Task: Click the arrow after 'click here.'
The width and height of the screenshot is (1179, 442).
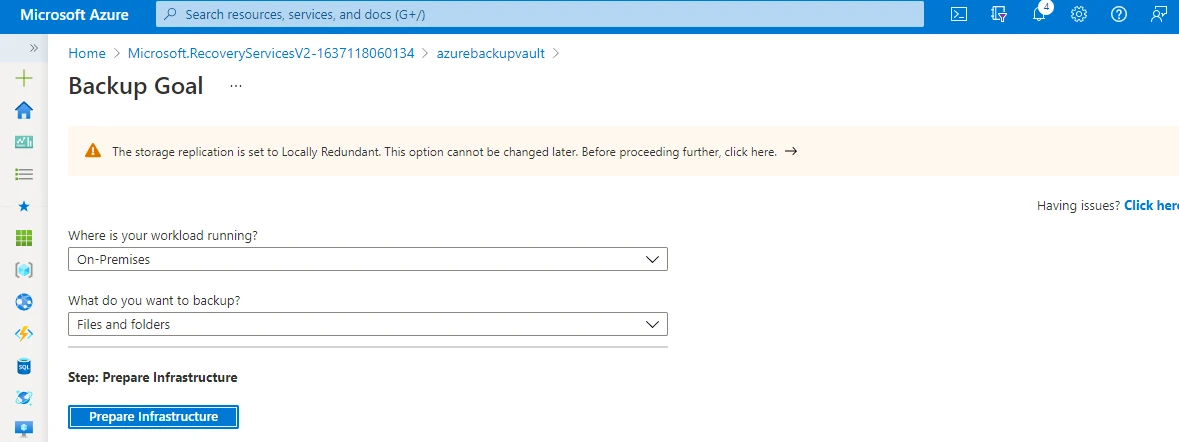Action: pos(790,151)
